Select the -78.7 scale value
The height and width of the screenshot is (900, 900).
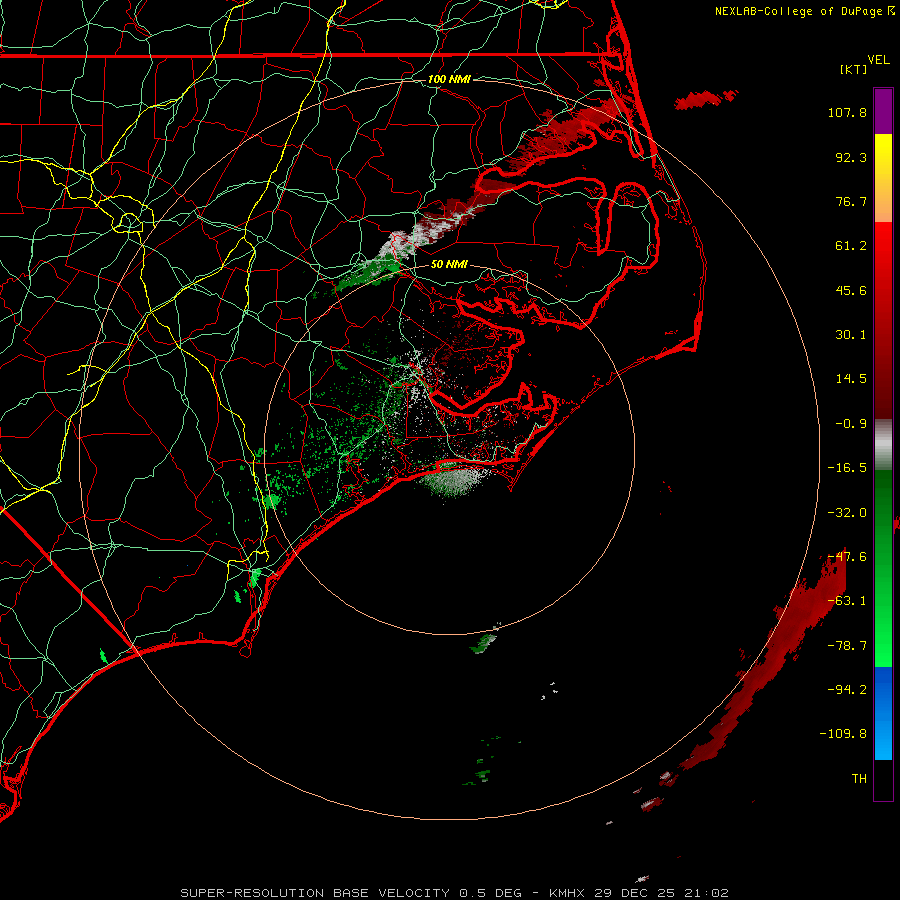coord(847,646)
